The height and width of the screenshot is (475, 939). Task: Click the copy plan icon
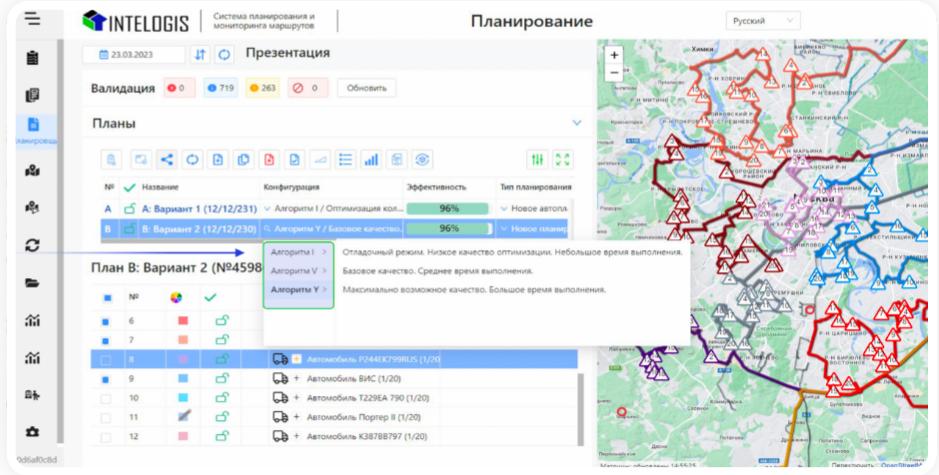point(243,159)
